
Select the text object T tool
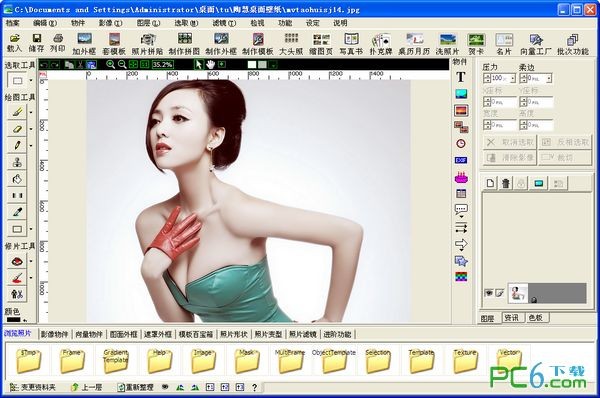tap(461, 77)
